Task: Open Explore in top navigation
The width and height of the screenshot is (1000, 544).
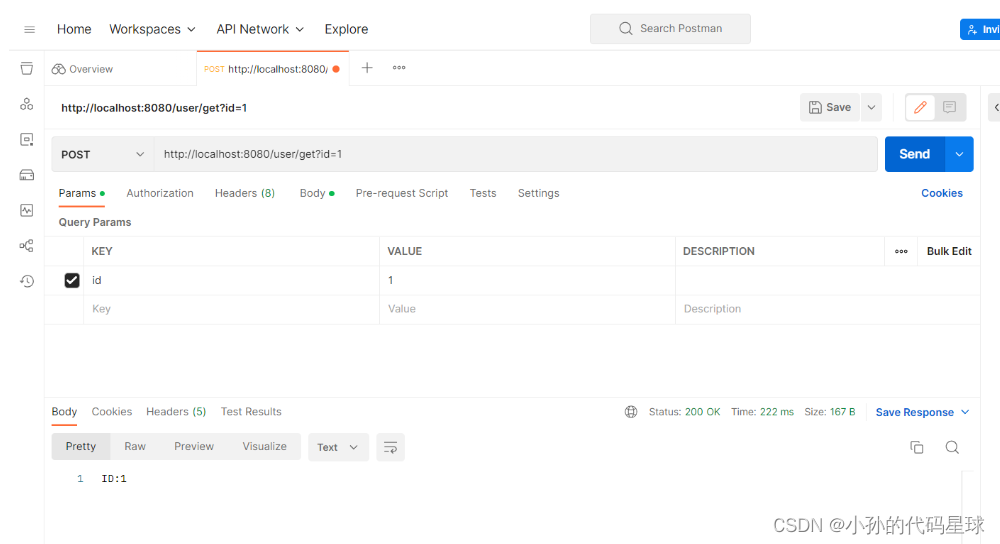Action: (x=346, y=29)
